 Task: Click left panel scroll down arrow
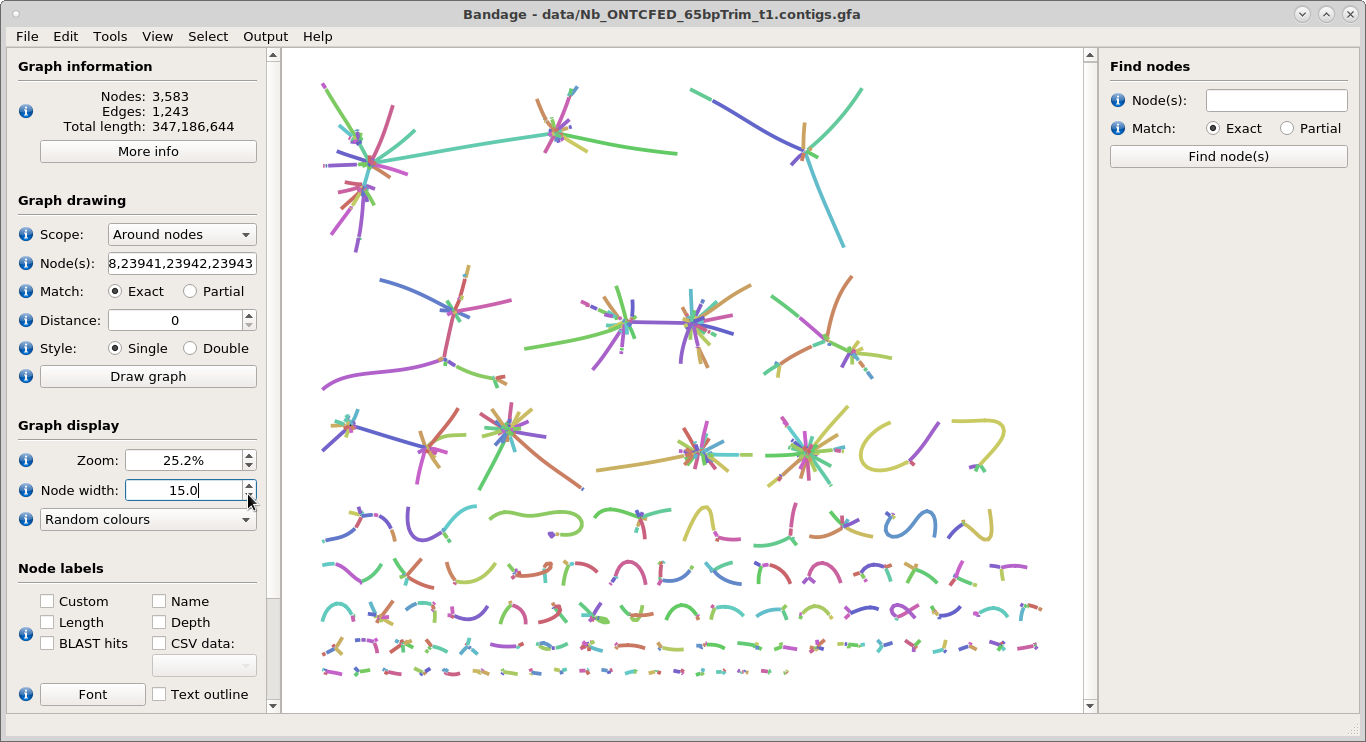point(274,706)
